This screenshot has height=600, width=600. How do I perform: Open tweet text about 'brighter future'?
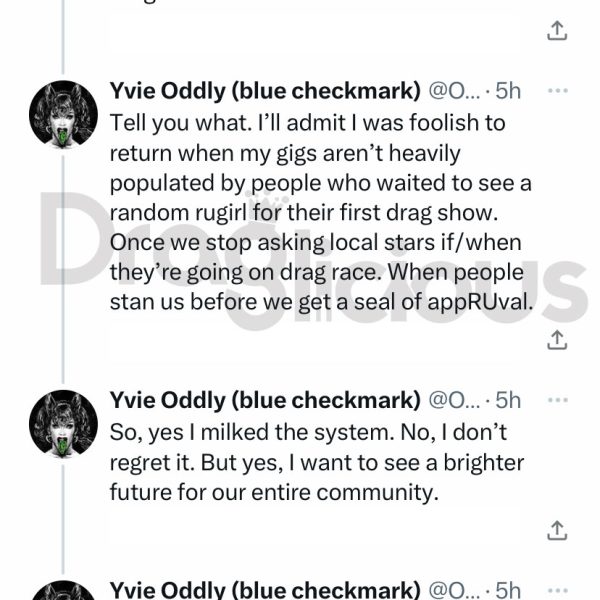(317, 462)
